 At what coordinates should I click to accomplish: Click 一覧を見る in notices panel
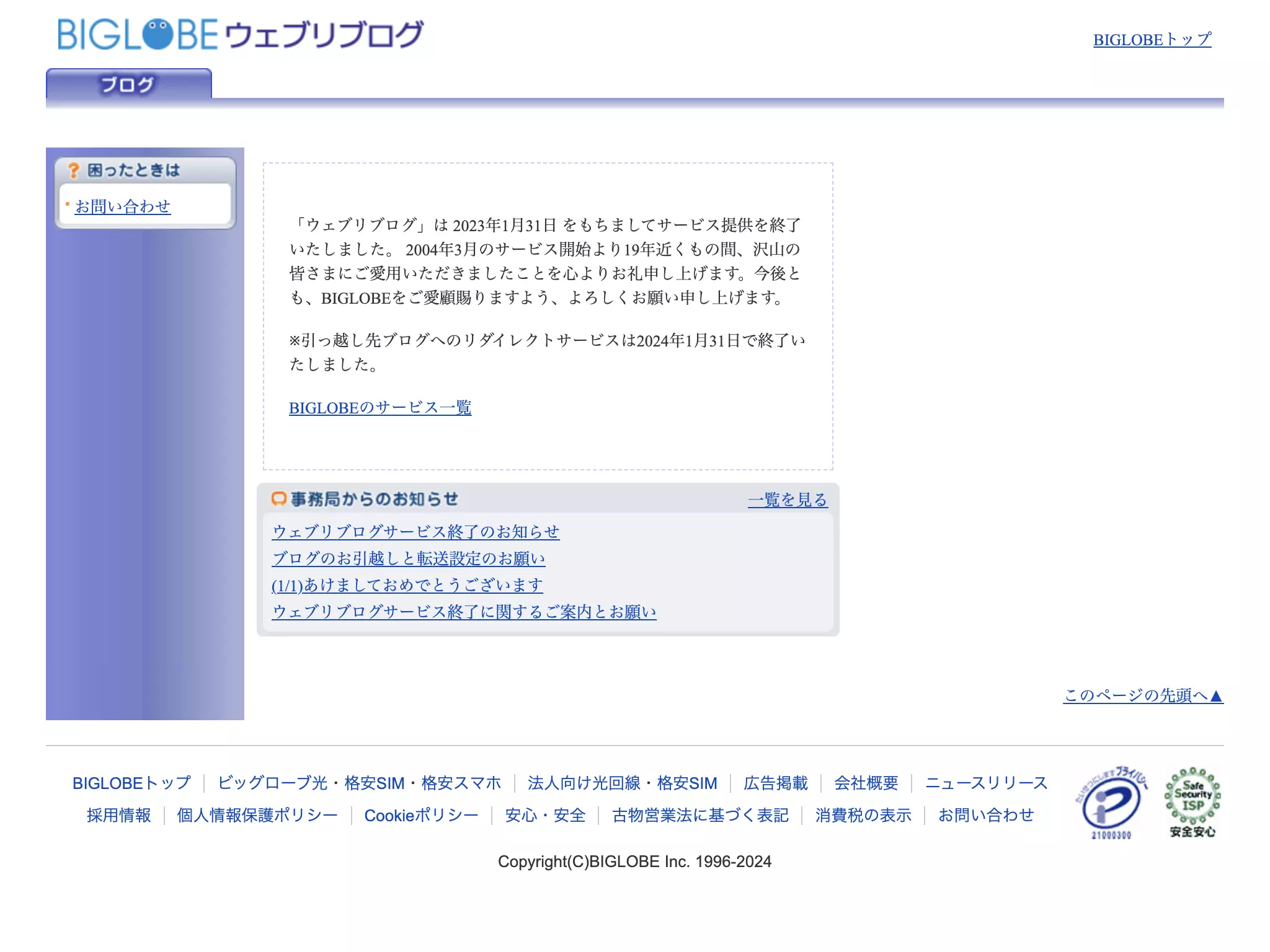788,500
